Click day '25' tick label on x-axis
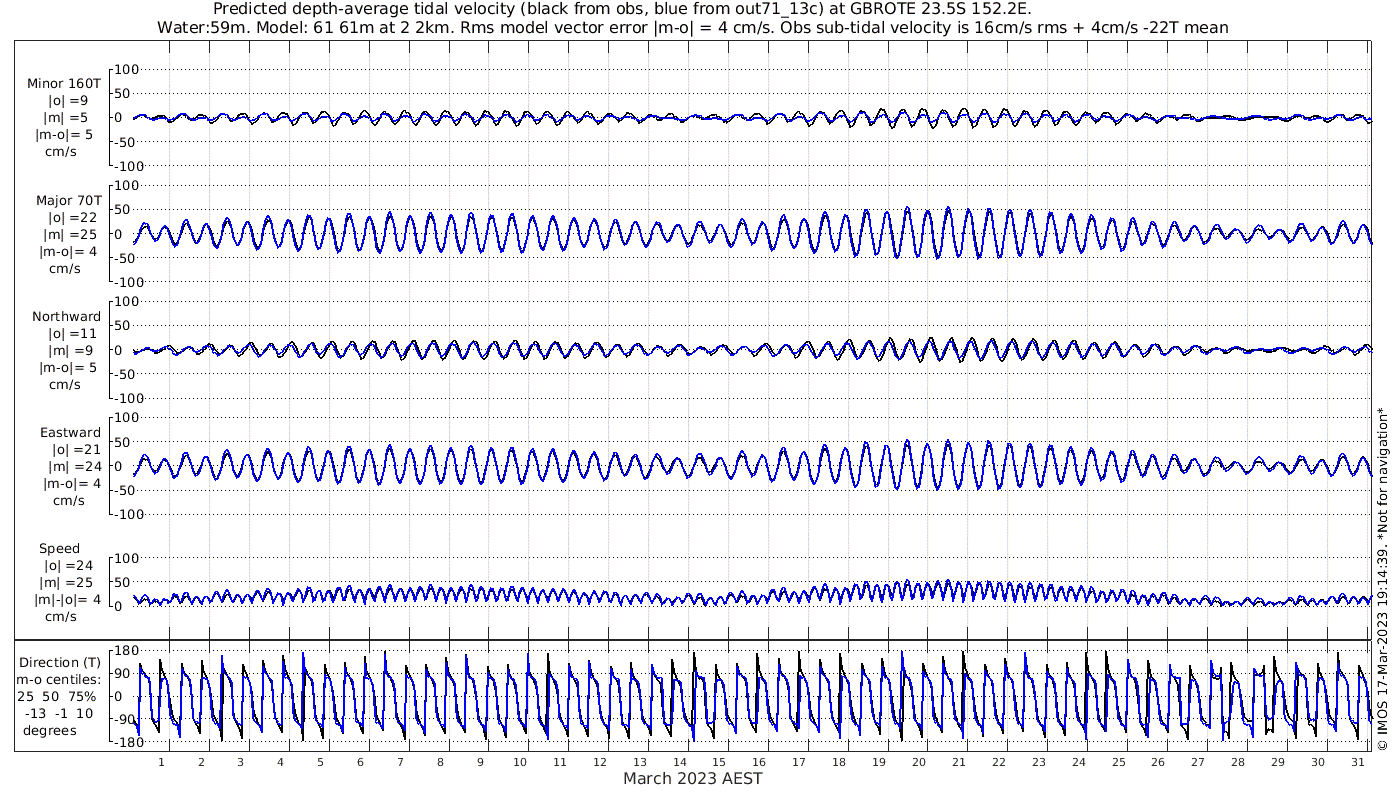Image resolution: width=1400 pixels, height=800 pixels. click(1118, 762)
